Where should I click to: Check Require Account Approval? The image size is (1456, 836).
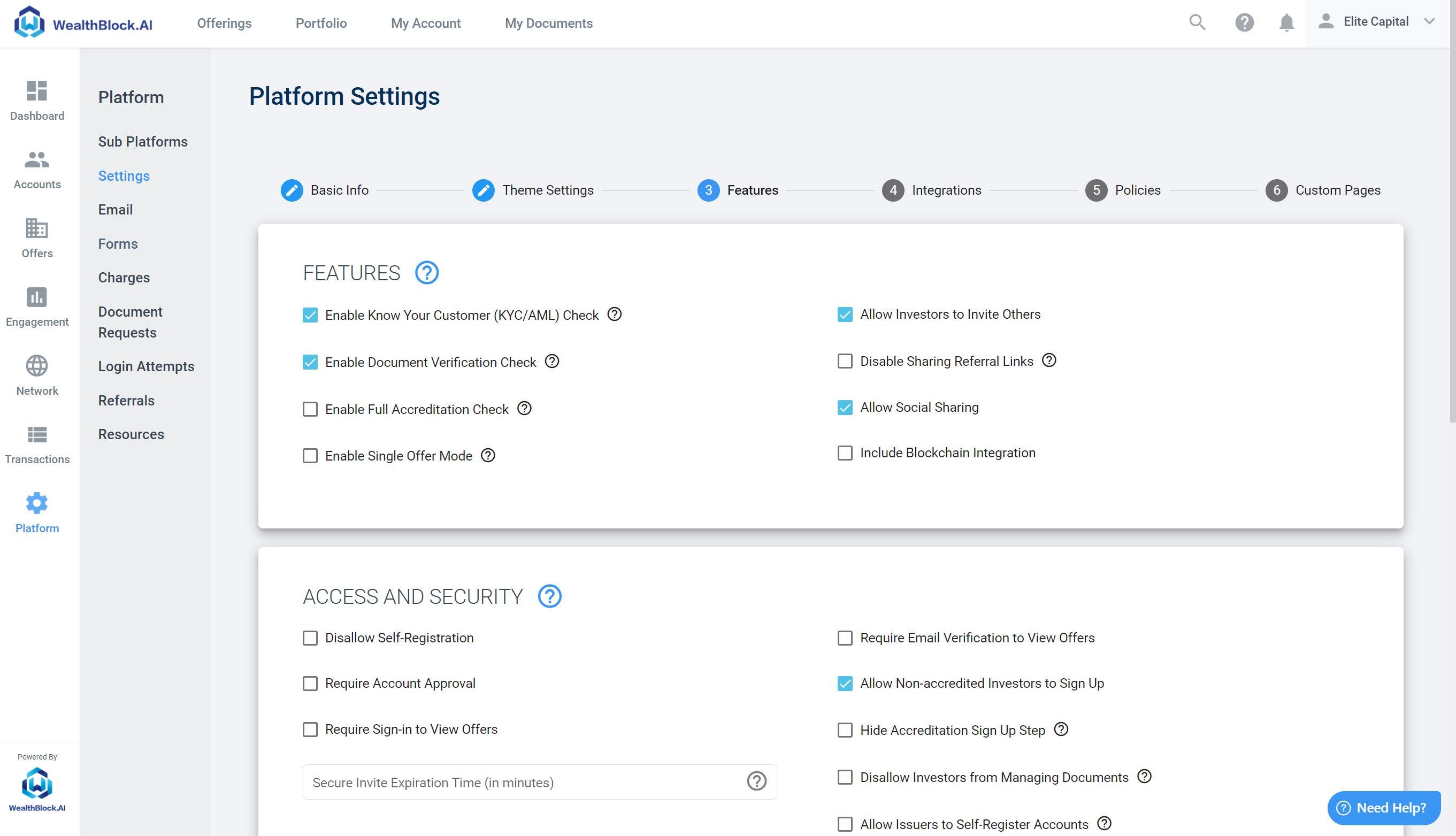(310, 683)
